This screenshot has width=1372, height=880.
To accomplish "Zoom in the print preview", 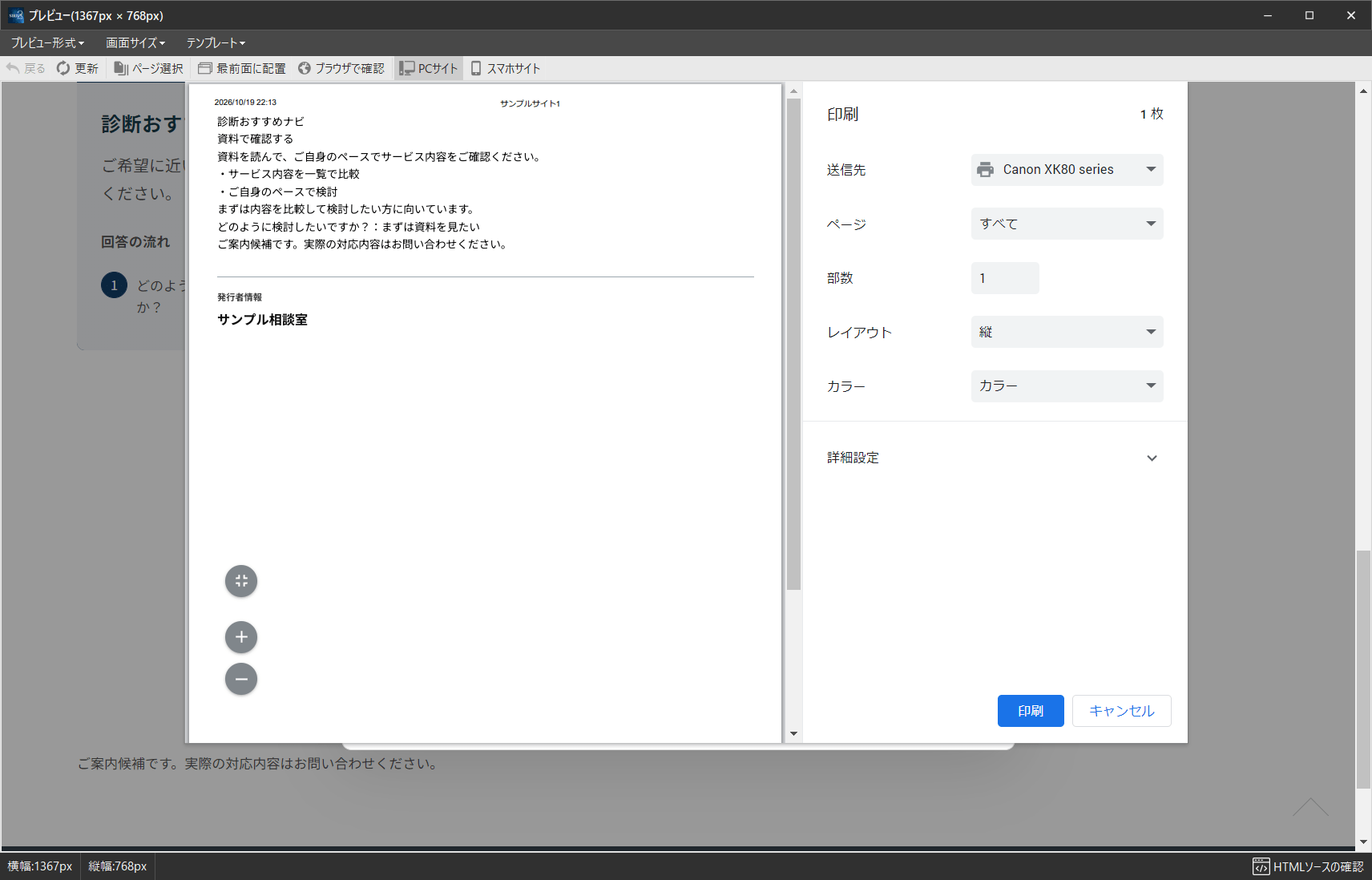I will [241, 637].
